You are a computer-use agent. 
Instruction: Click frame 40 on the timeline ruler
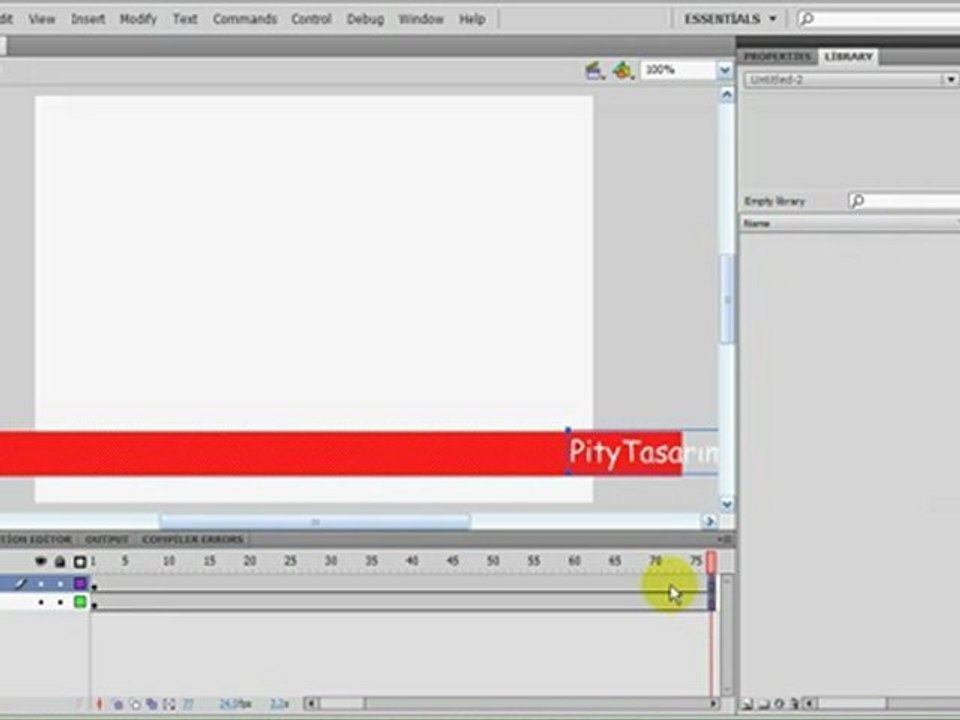(411, 561)
